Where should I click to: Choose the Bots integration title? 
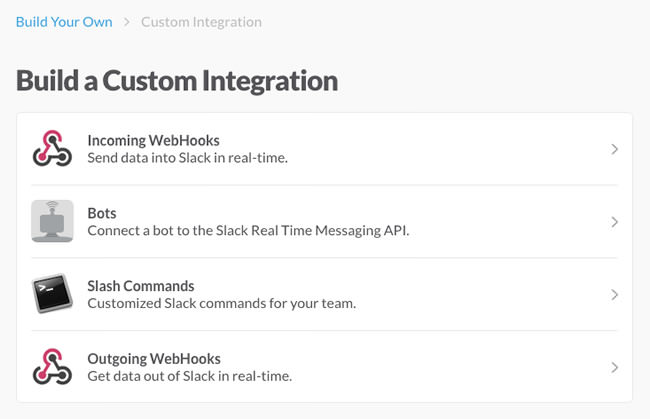pos(102,213)
